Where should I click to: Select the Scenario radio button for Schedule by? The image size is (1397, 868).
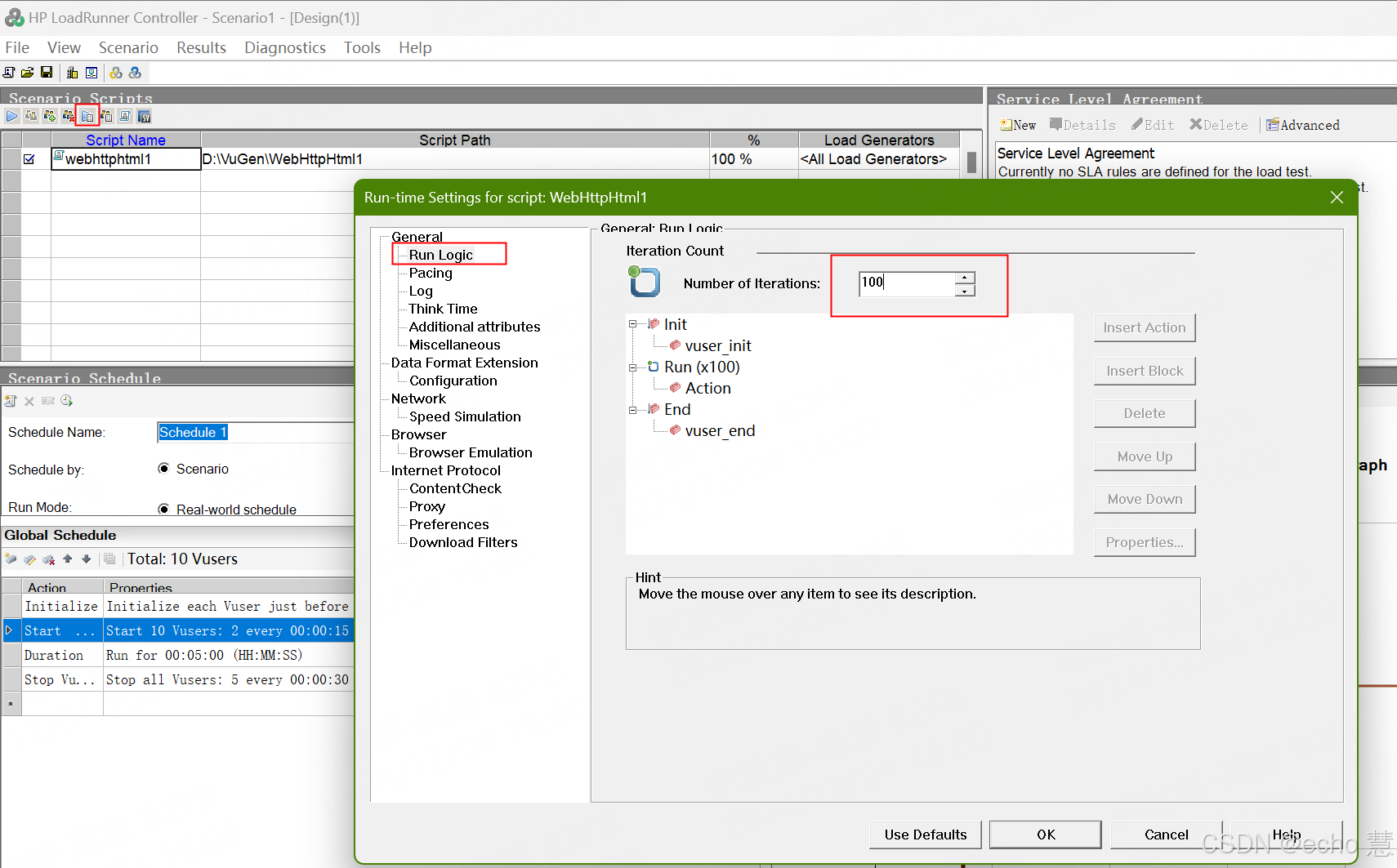[163, 469]
